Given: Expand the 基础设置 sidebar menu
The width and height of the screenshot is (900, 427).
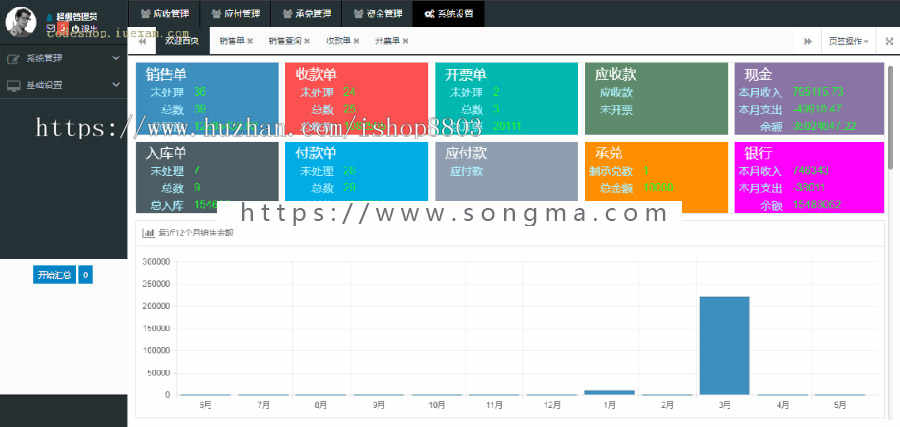Looking at the screenshot, I should click(63, 85).
